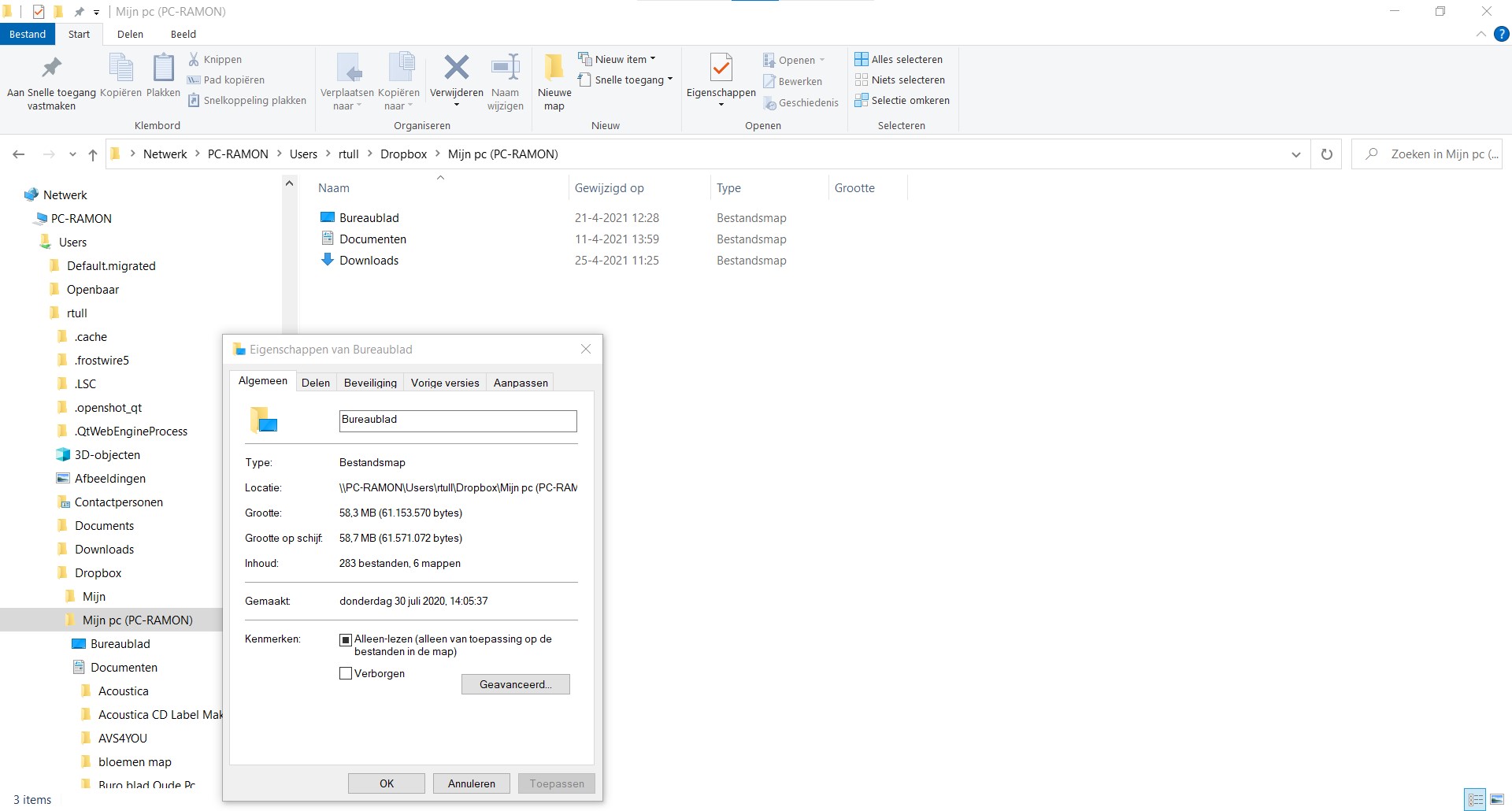The image size is (1512, 811).
Task: Enable the Verborgen checkbox
Action: [x=346, y=673]
